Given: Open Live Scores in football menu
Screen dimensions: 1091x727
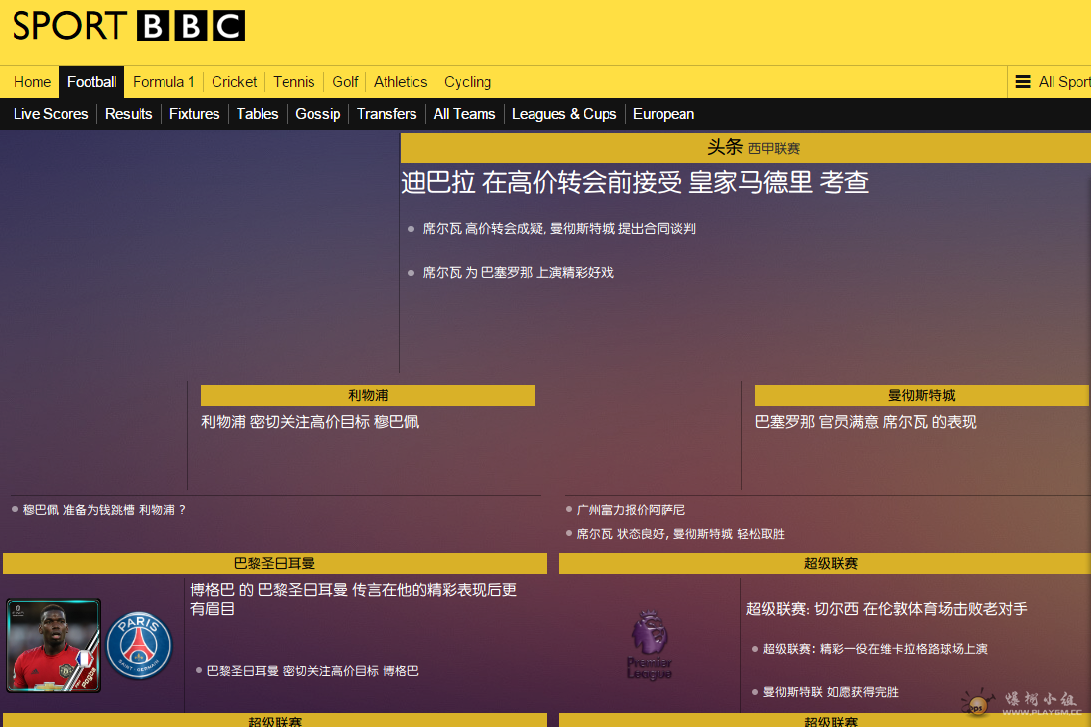Looking at the screenshot, I should 51,114.
